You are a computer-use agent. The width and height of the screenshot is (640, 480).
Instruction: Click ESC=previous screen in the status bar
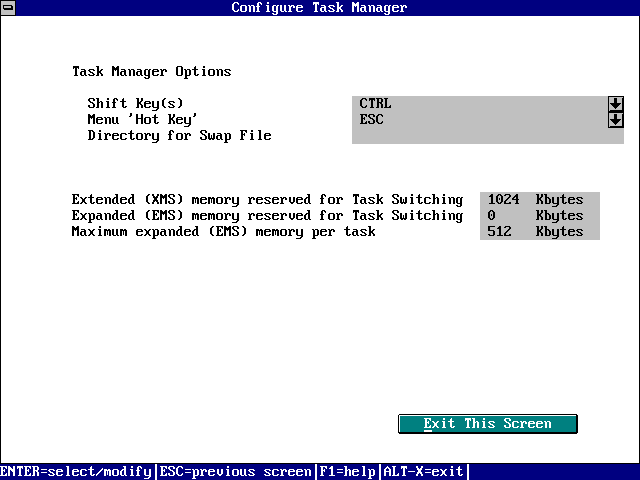235,472
